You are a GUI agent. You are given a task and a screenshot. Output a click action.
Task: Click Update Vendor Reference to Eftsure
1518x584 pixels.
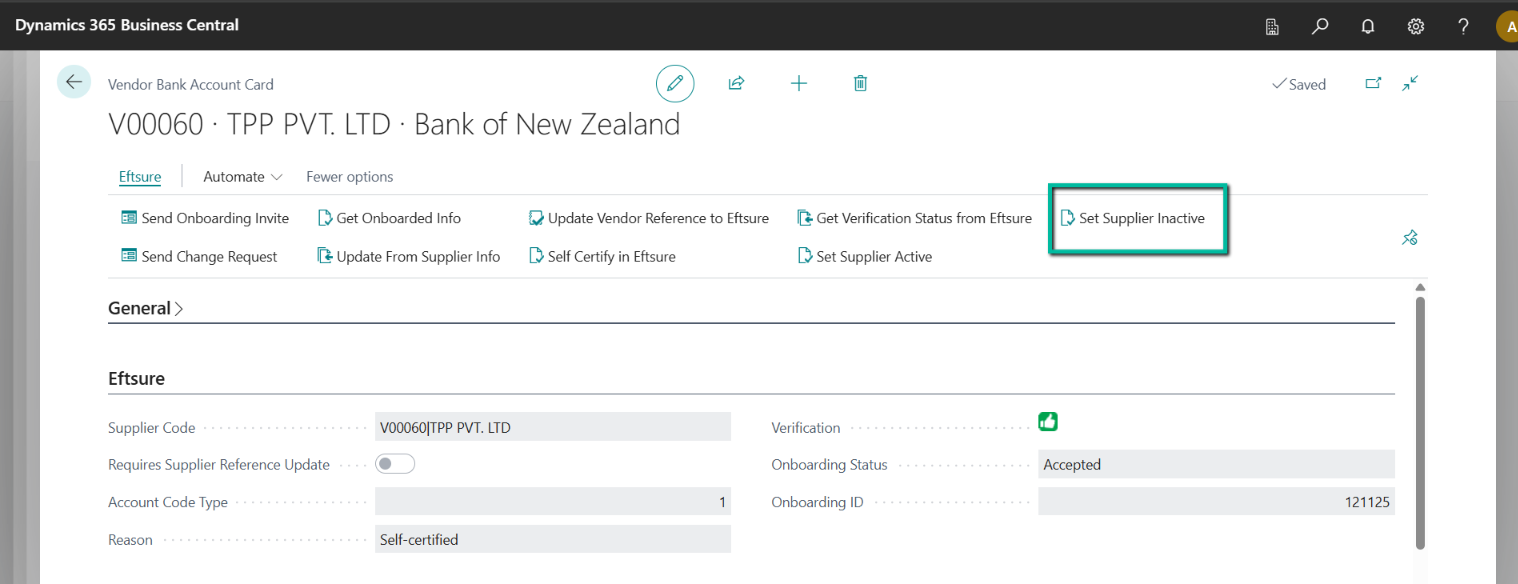(649, 218)
